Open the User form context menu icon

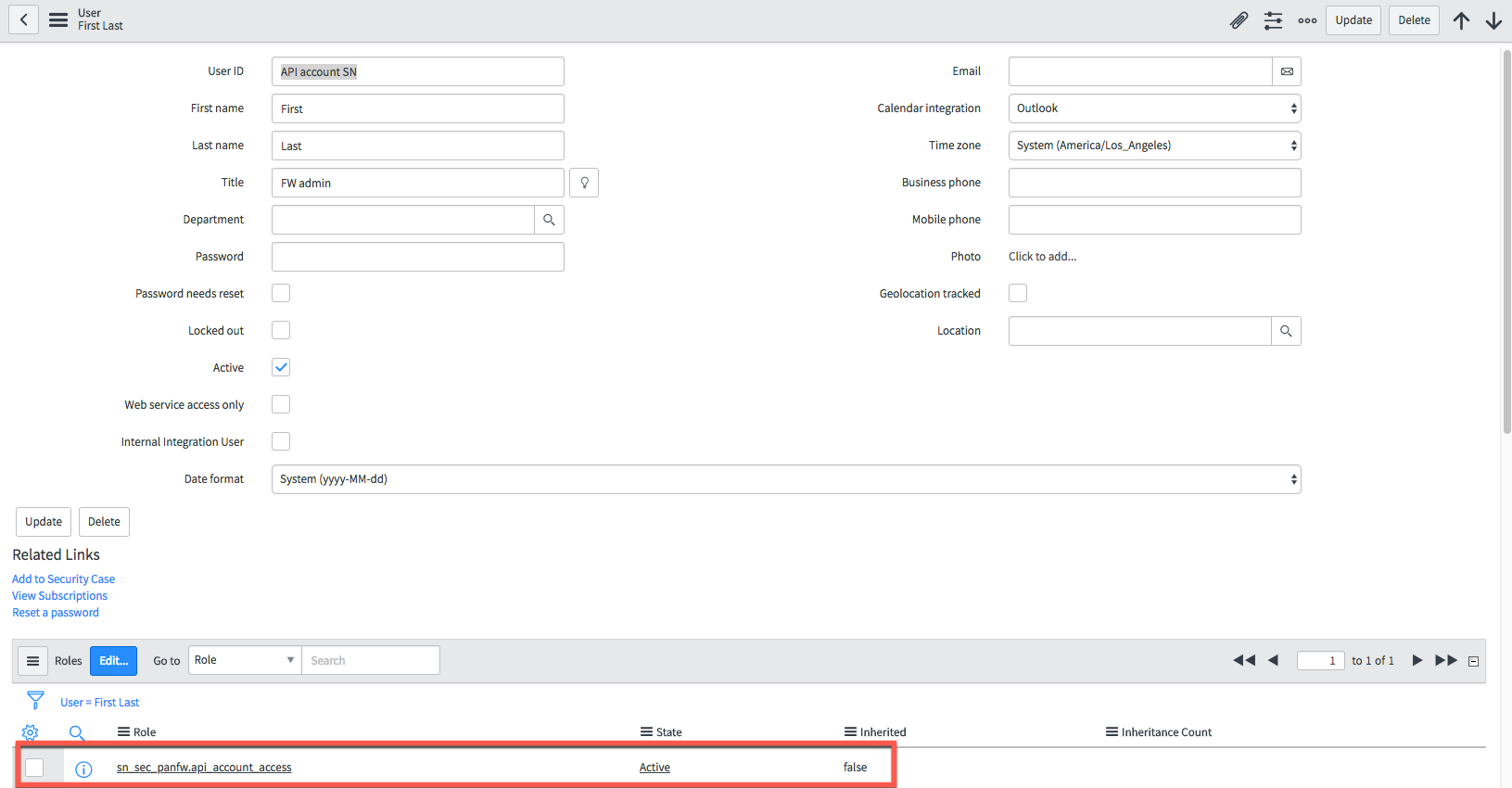(x=58, y=19)
